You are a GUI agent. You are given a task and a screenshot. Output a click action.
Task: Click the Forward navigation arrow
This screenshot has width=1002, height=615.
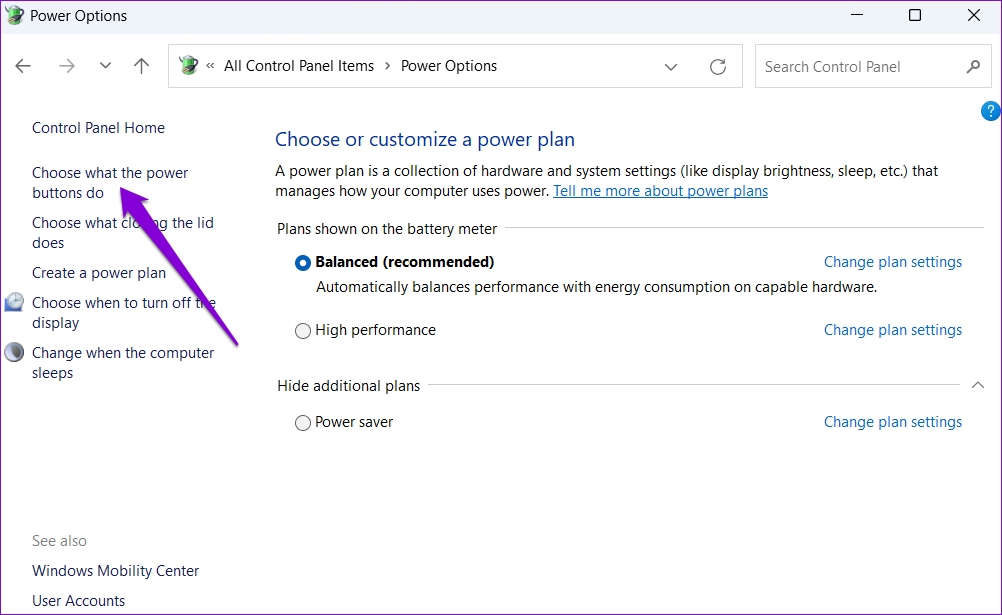pyautogui.click(x=66, y=67)
